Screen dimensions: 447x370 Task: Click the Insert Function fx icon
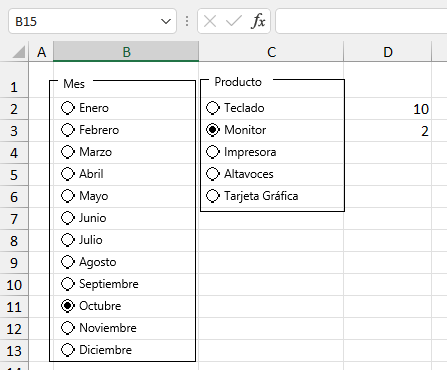click(258, 21)
